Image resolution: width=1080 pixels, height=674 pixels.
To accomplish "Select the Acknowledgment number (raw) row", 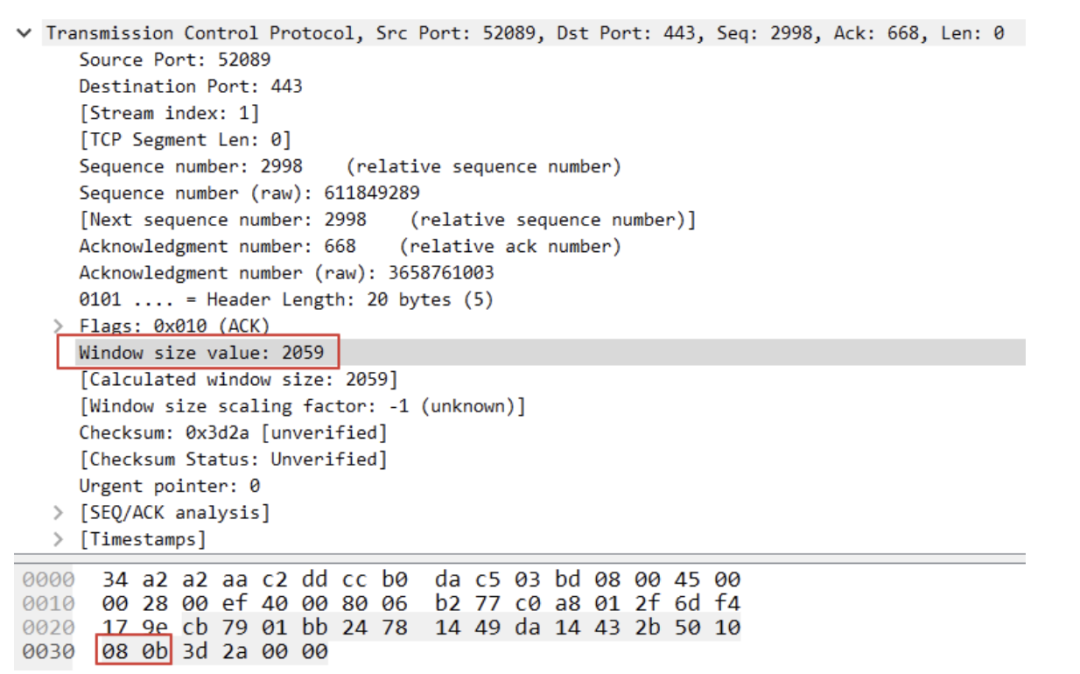I will pyautogui.click(x=286, y=273).
